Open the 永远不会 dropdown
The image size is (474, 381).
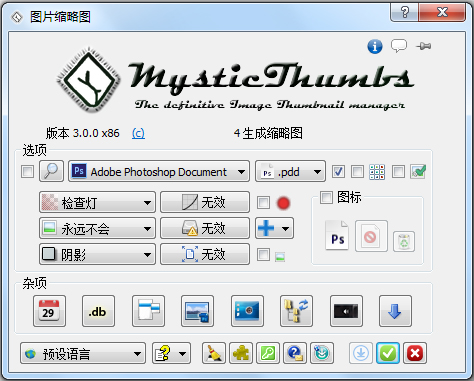coord(97,228)
